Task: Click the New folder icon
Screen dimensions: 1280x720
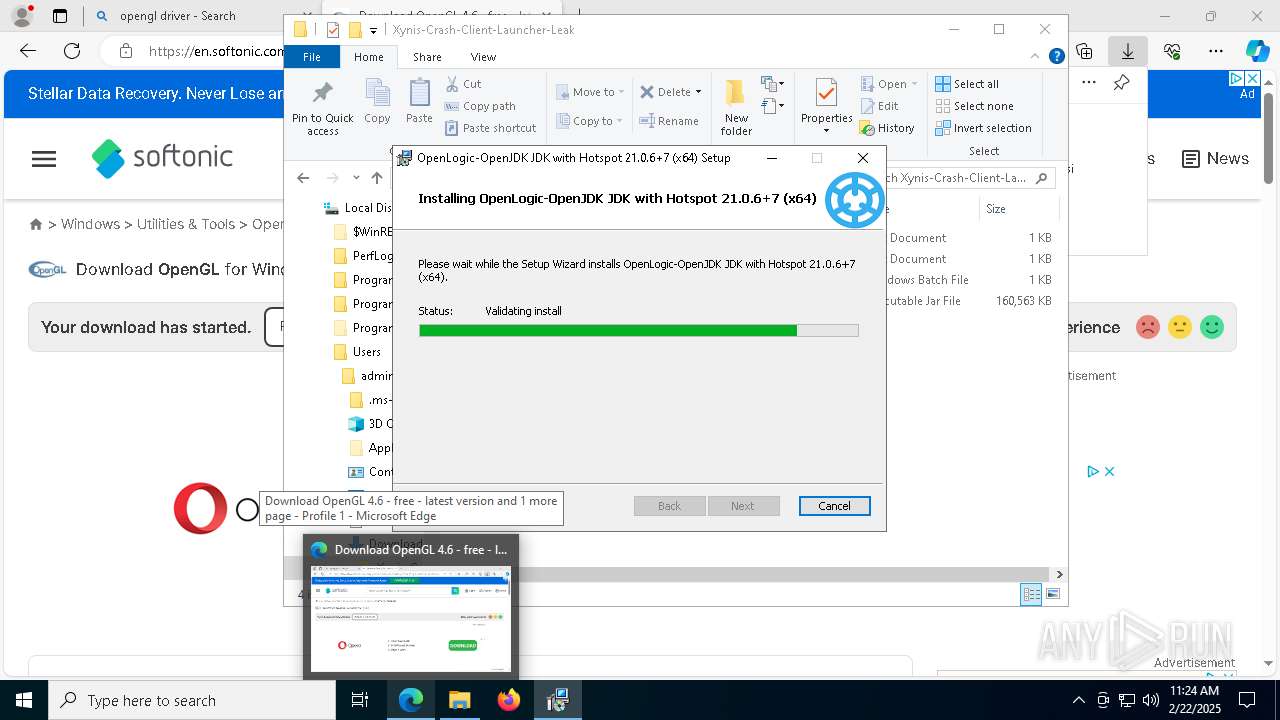Action: pyautogui.click(x=736, y=108)
